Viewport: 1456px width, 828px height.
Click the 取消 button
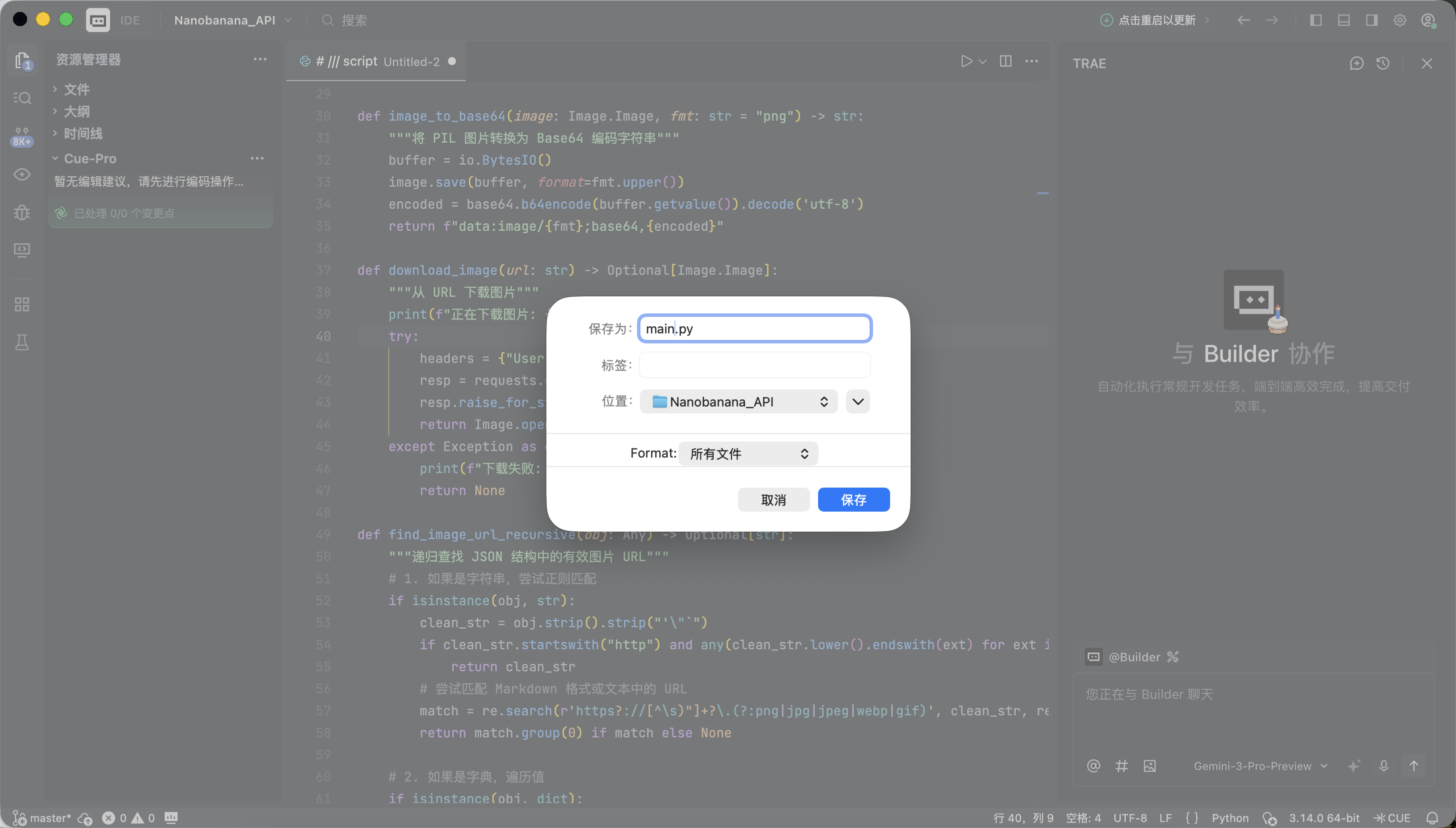click(x=773, y=499)
